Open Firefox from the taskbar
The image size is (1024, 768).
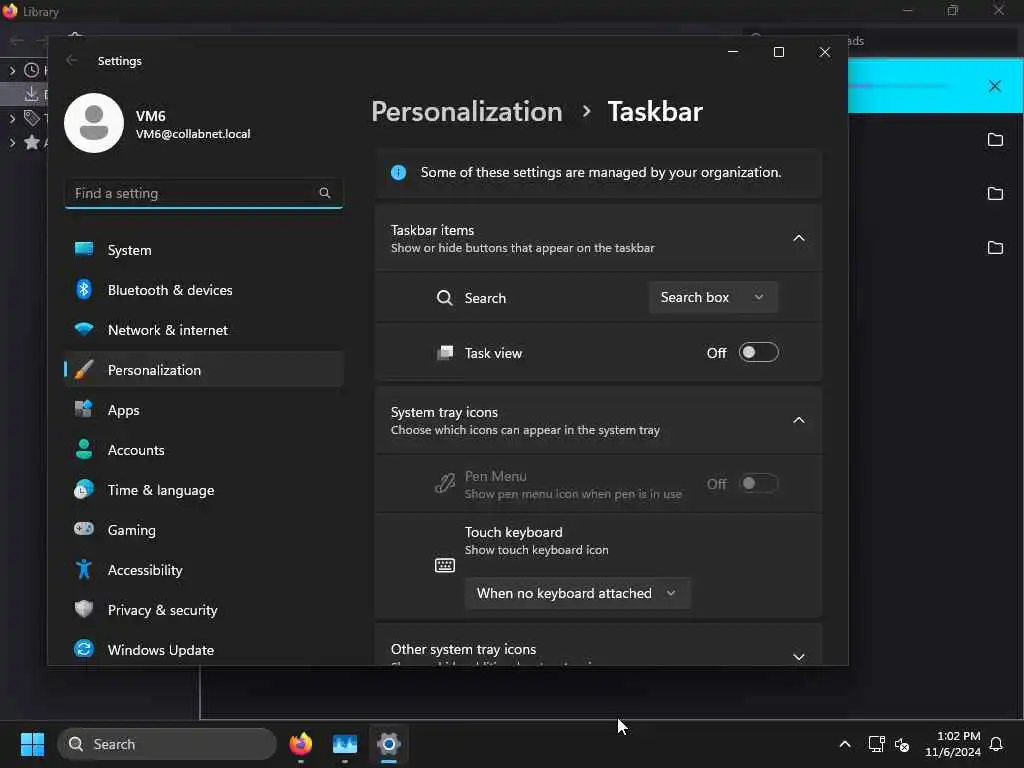click(x=300, y=744)
